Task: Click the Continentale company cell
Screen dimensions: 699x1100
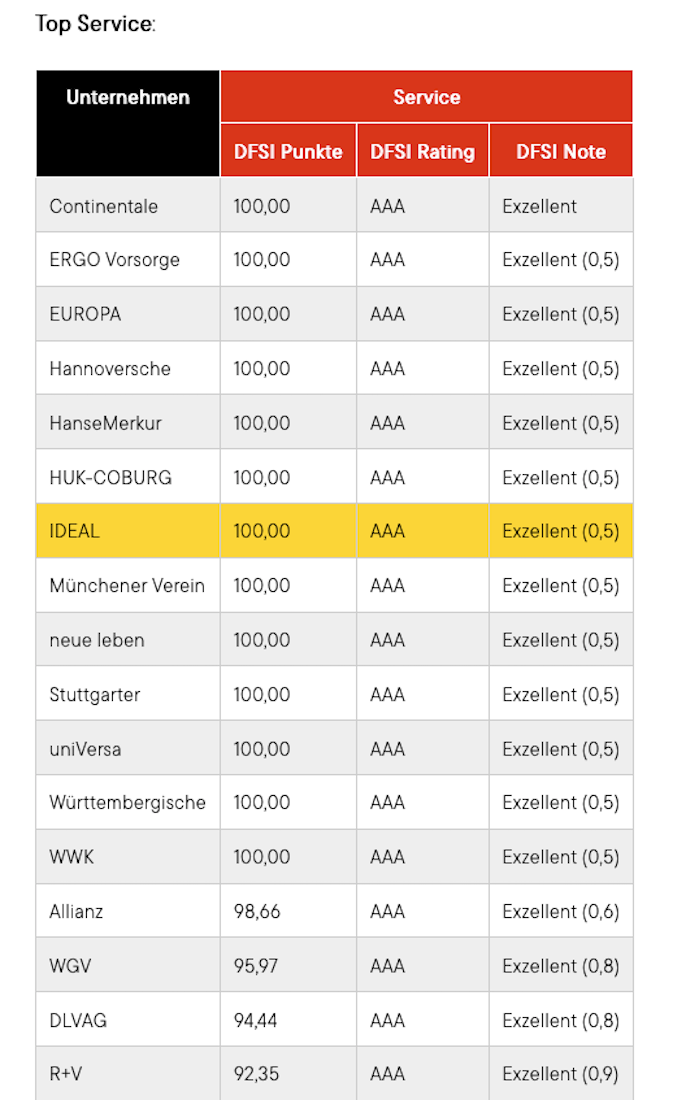Action: tap(104, 207)
